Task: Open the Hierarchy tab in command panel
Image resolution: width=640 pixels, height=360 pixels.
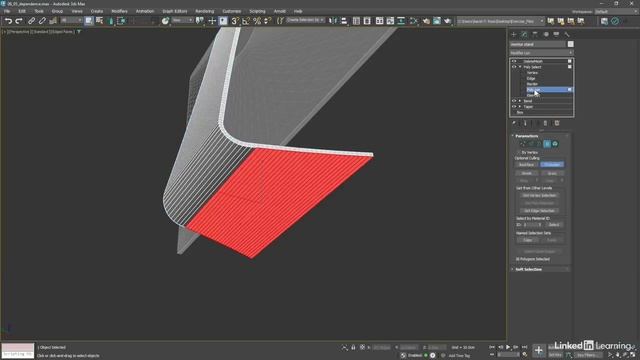Action: coord(535,34)
